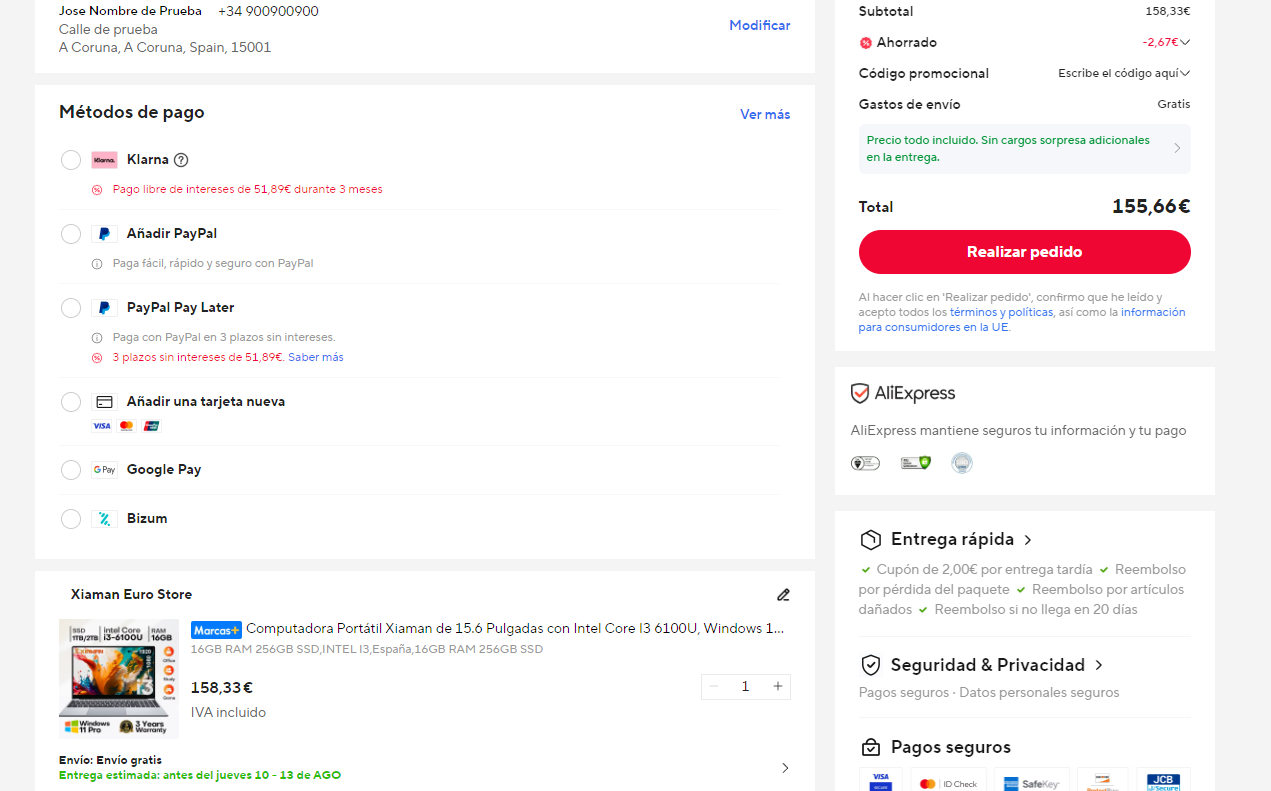
Task: Select the Klarna payment radio button
Action: pos(71,160)
